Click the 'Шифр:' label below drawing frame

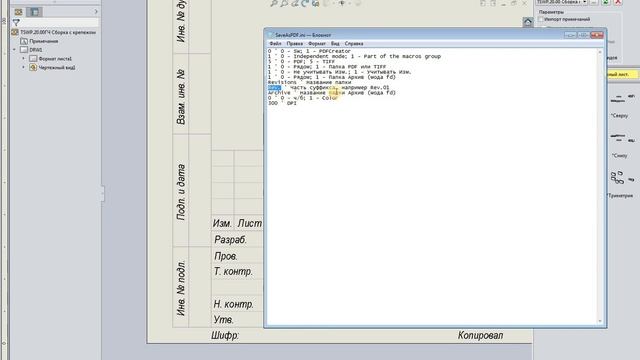pos(225,336)
